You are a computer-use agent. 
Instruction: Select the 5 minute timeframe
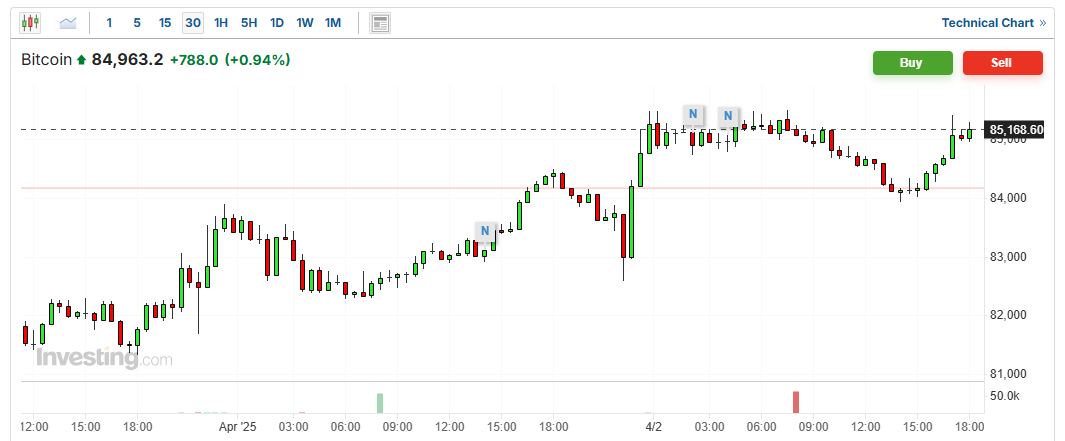[x=137, y=22]
